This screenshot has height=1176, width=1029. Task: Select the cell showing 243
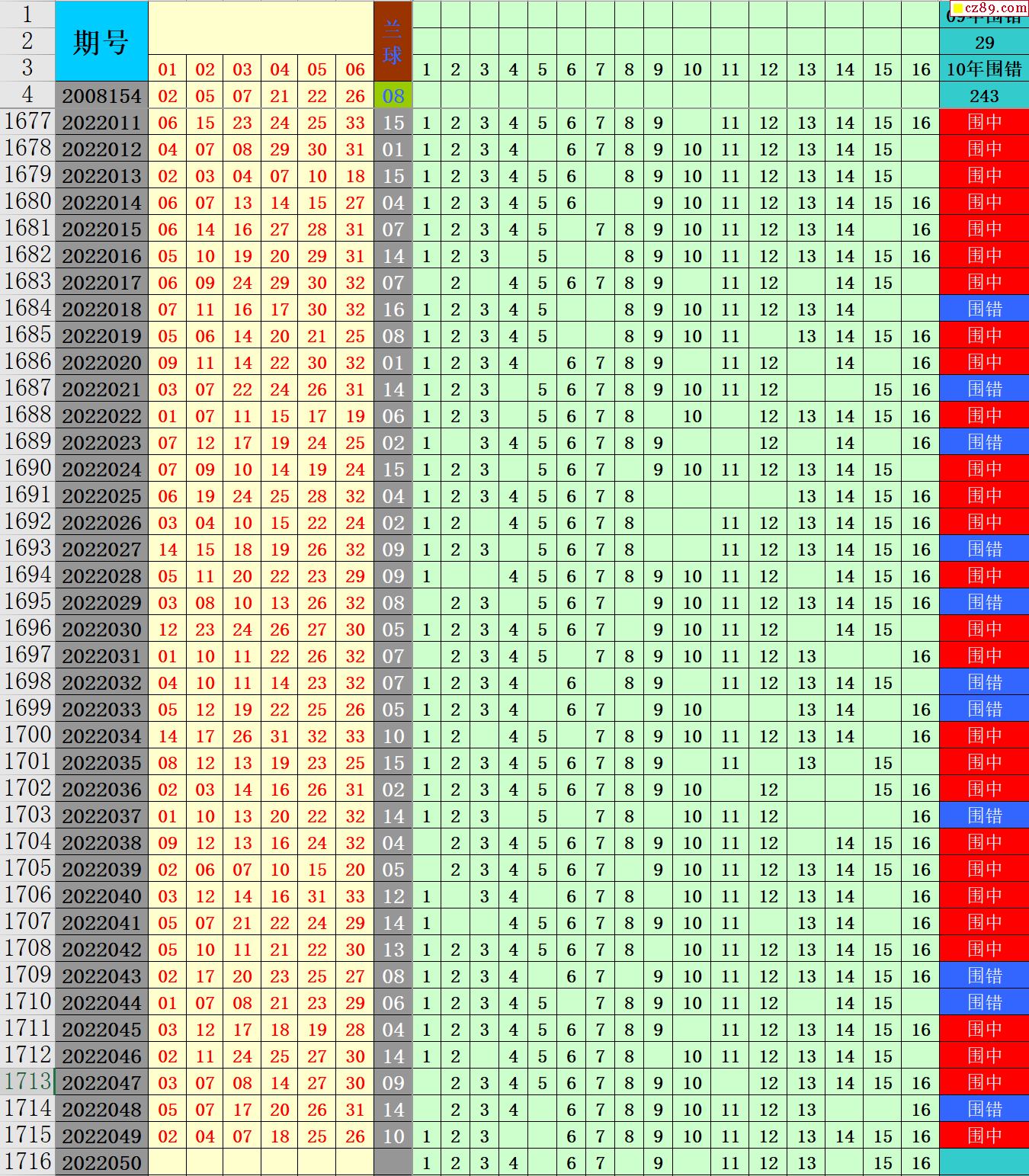[x=984, y=96]
